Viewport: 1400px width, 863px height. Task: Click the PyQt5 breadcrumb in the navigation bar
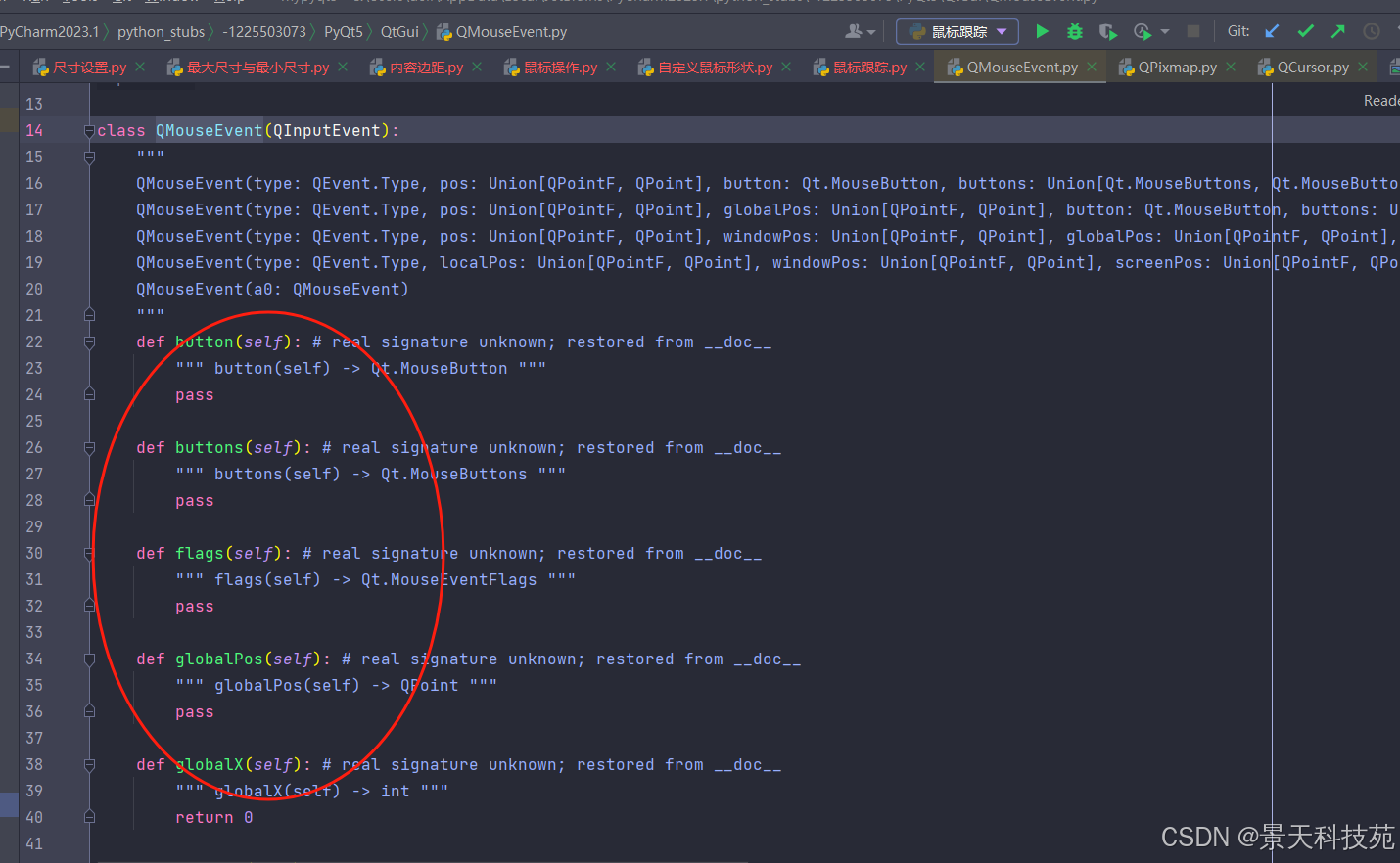coord(343,32)
